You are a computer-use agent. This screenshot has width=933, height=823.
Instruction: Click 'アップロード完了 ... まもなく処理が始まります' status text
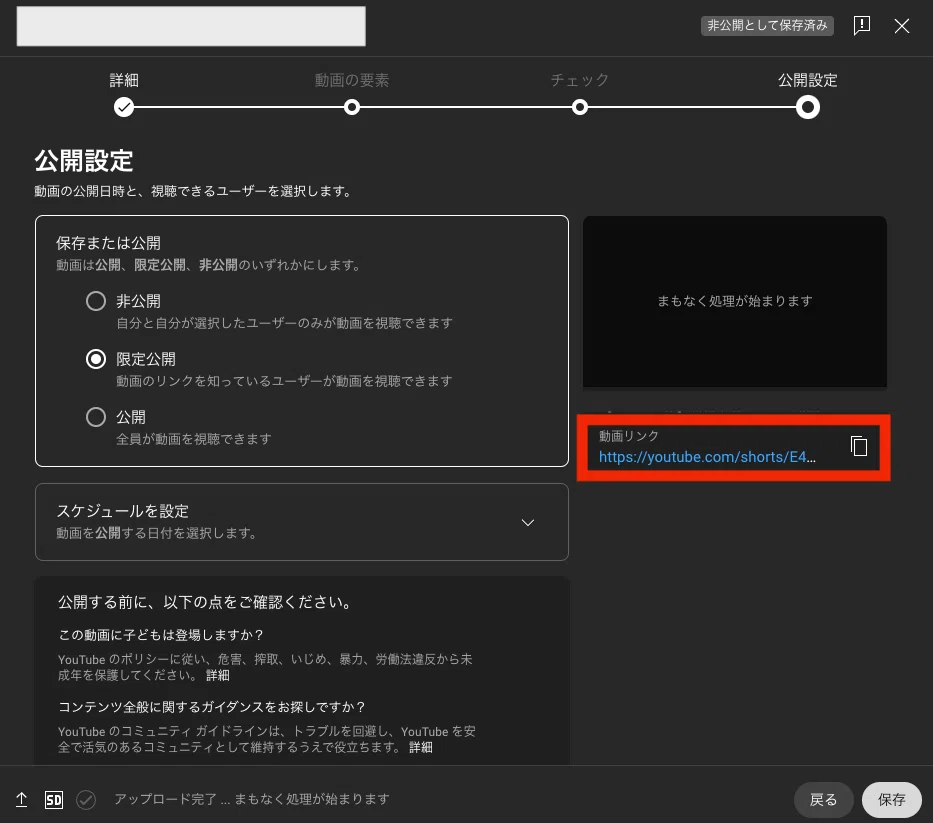pyautogui.click(x=252, y=799)
